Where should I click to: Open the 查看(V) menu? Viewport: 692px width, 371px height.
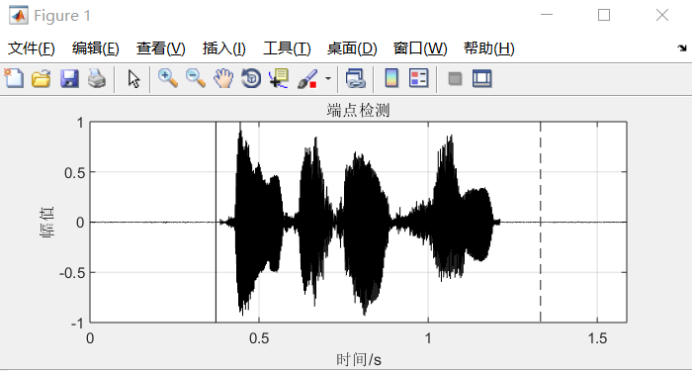tap(161, 48)
